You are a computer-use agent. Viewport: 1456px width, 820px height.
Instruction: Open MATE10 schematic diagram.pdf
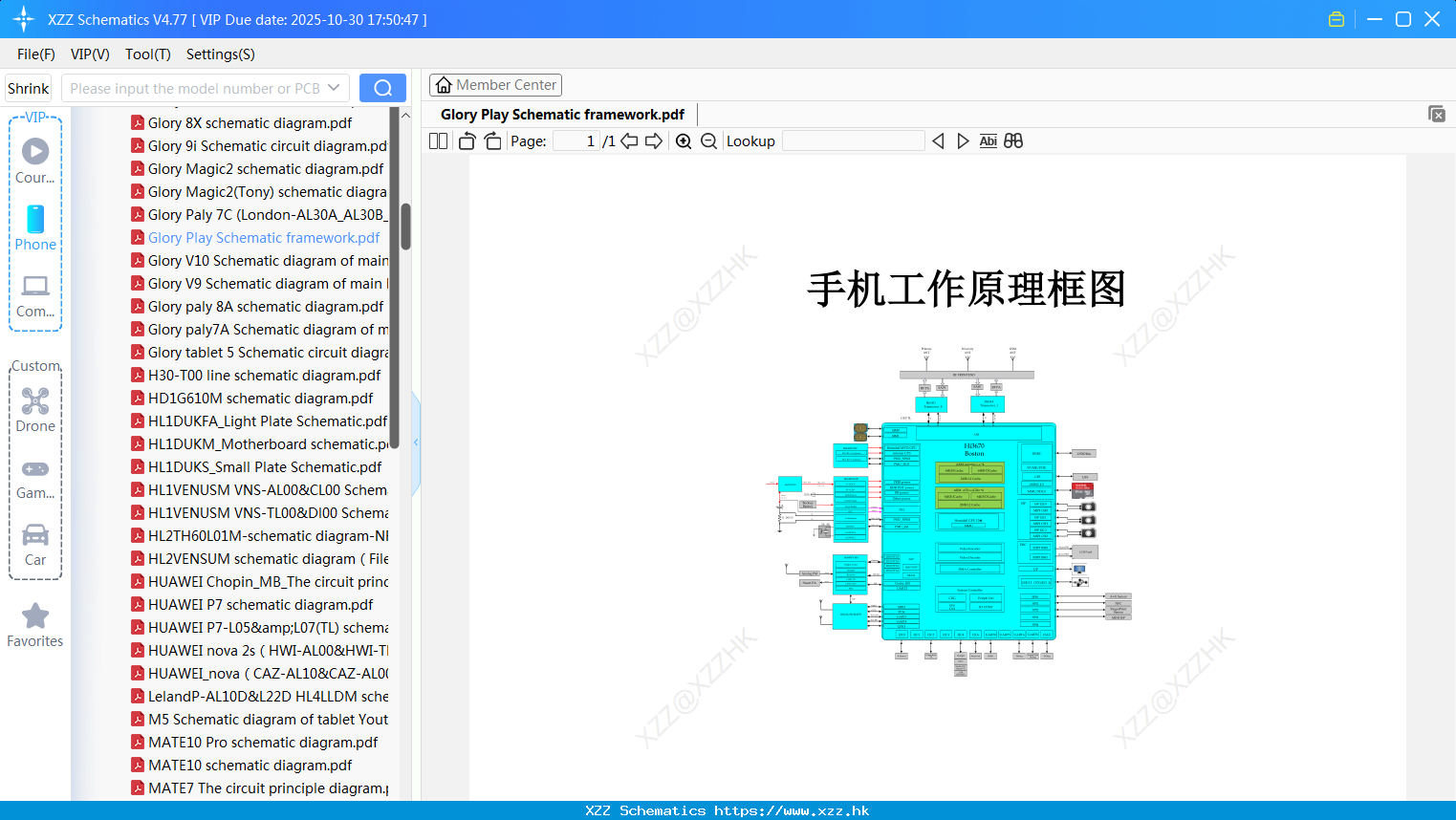tap(241, 766)
